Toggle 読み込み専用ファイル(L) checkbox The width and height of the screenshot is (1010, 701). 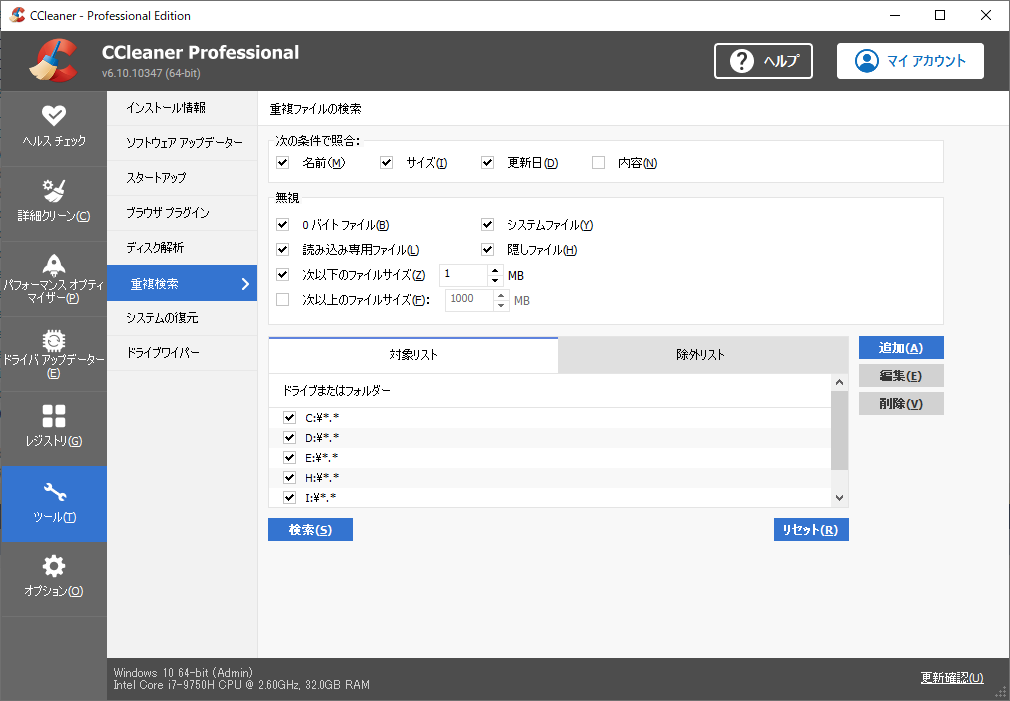pos(282,249)
